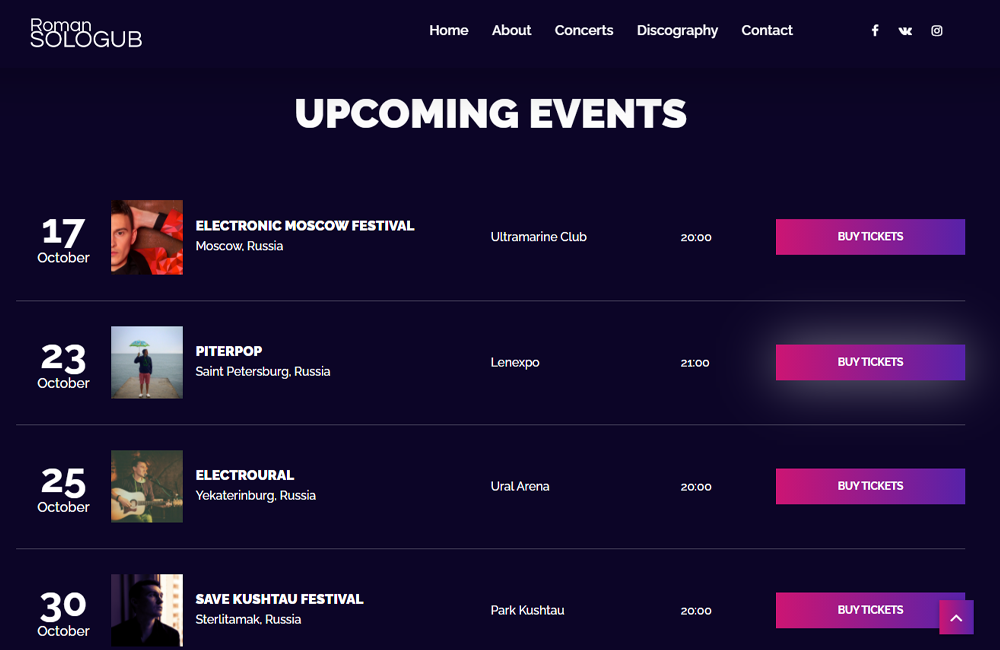Click the scroll-to-top arrow button
This screenshot has width=1000, height=650.
956,617
